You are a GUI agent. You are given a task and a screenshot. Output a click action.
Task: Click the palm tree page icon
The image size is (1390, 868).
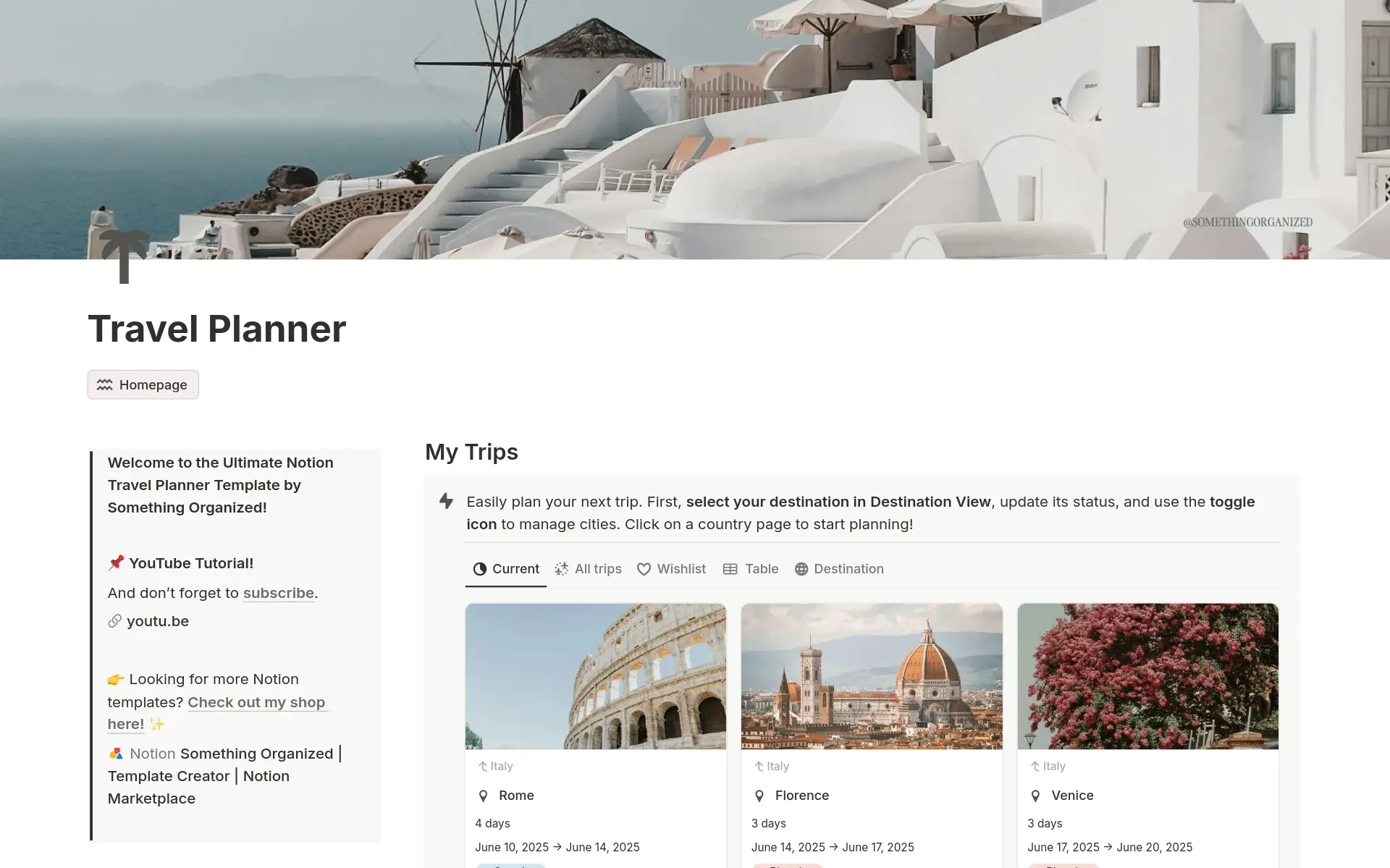(x=124, y=256)
